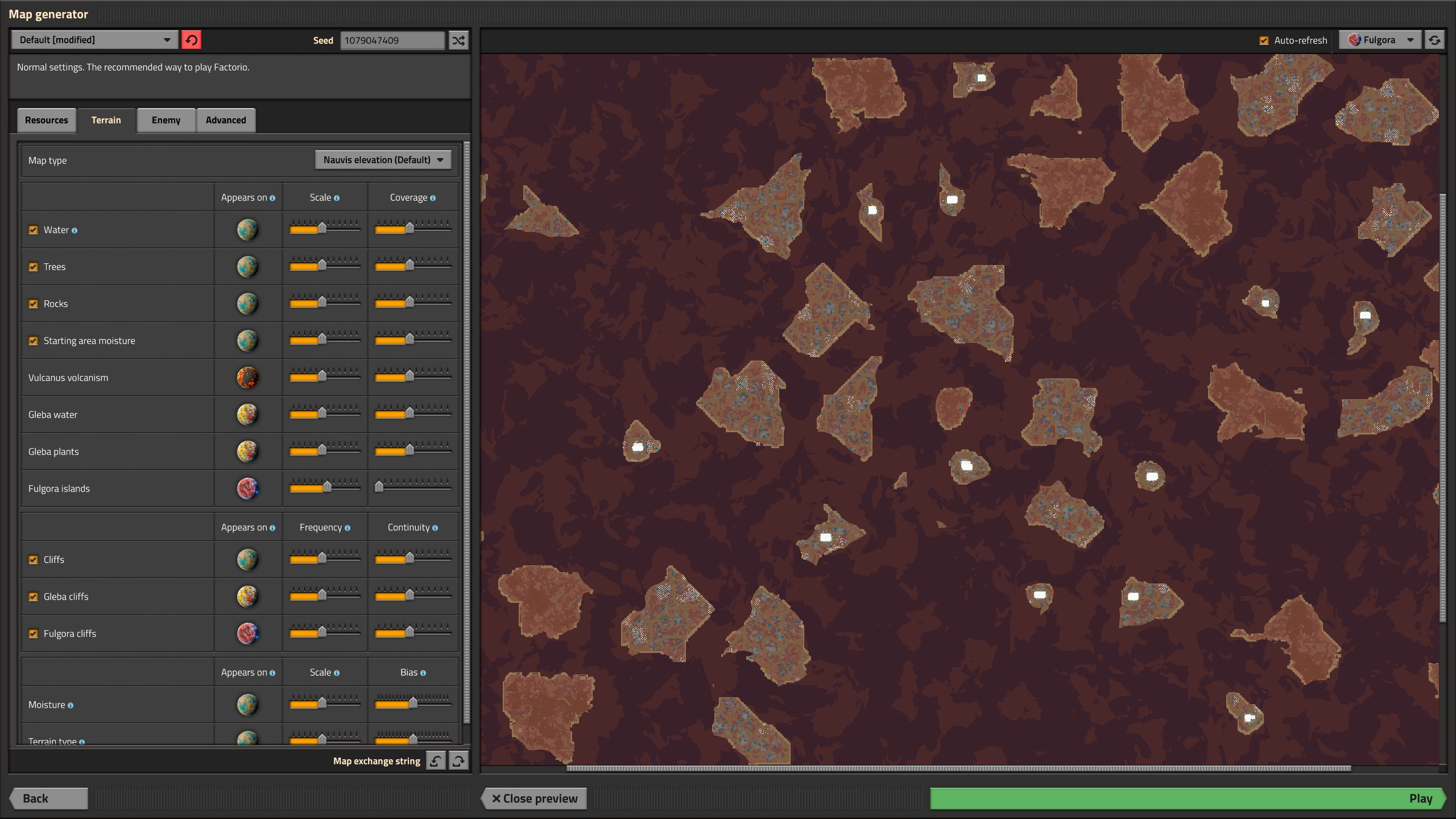The height and width of the screenshot is (819, 1456).
Task: Open the Default [modified] preset dropdown
Action: (x=95, y=40)
